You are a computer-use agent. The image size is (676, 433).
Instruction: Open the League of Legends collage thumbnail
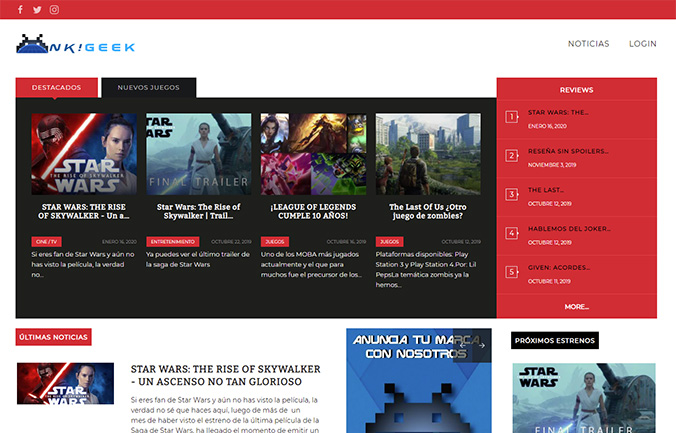313,154
